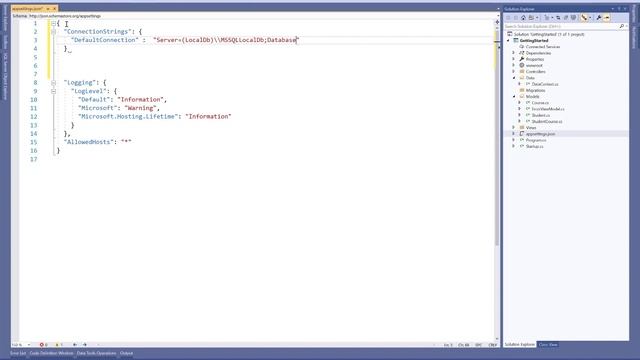
Task: Click the Sync with Active Document icon
Action: coord(558,18)
